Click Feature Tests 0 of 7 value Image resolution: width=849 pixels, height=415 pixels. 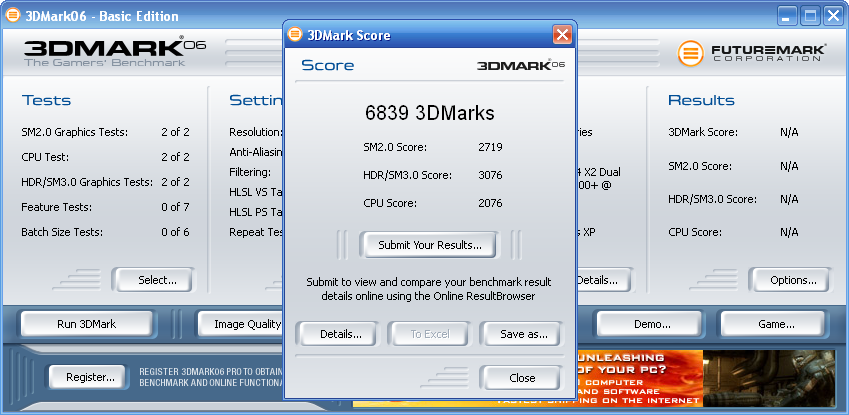click(175, 207)
